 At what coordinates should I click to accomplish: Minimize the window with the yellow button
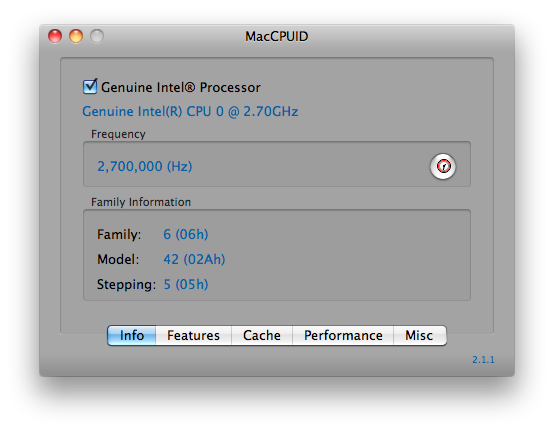pos(76,36)
